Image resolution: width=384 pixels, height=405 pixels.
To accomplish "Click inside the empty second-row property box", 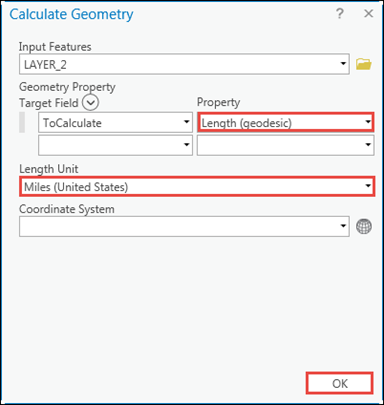I will 285,145.
